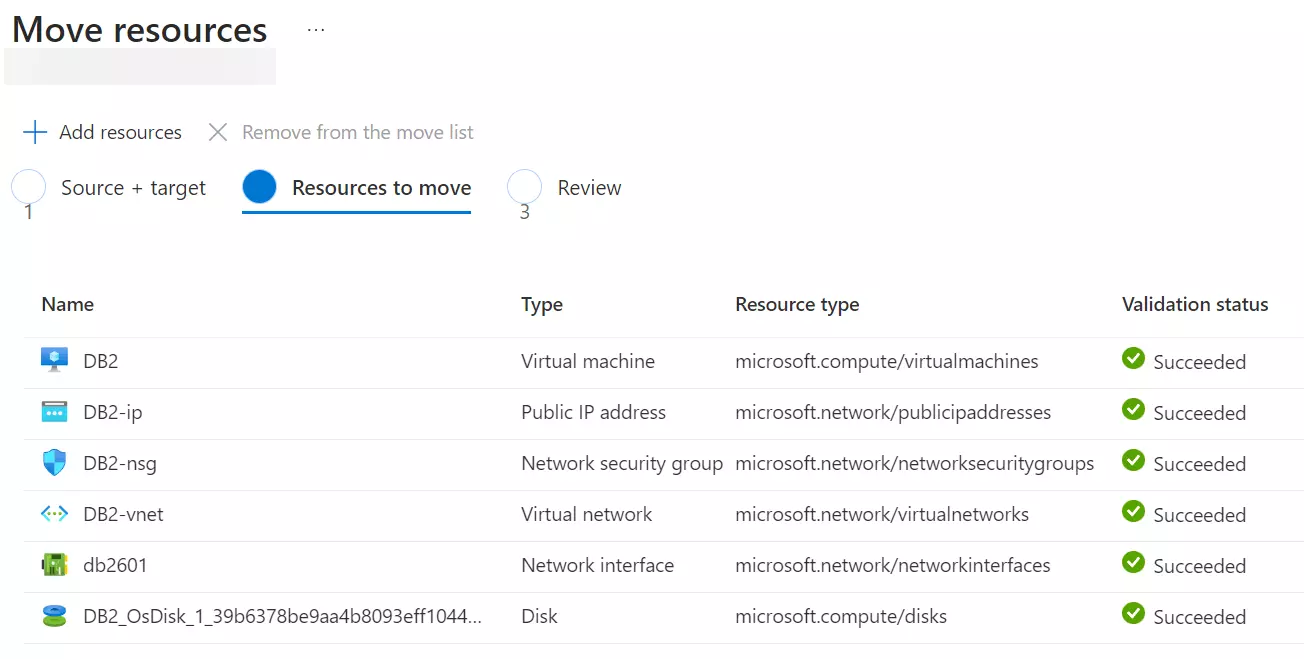Click the plus icon for Add resources
The width and height of the screenshot is (1304, 659).
tap(35, 132)
